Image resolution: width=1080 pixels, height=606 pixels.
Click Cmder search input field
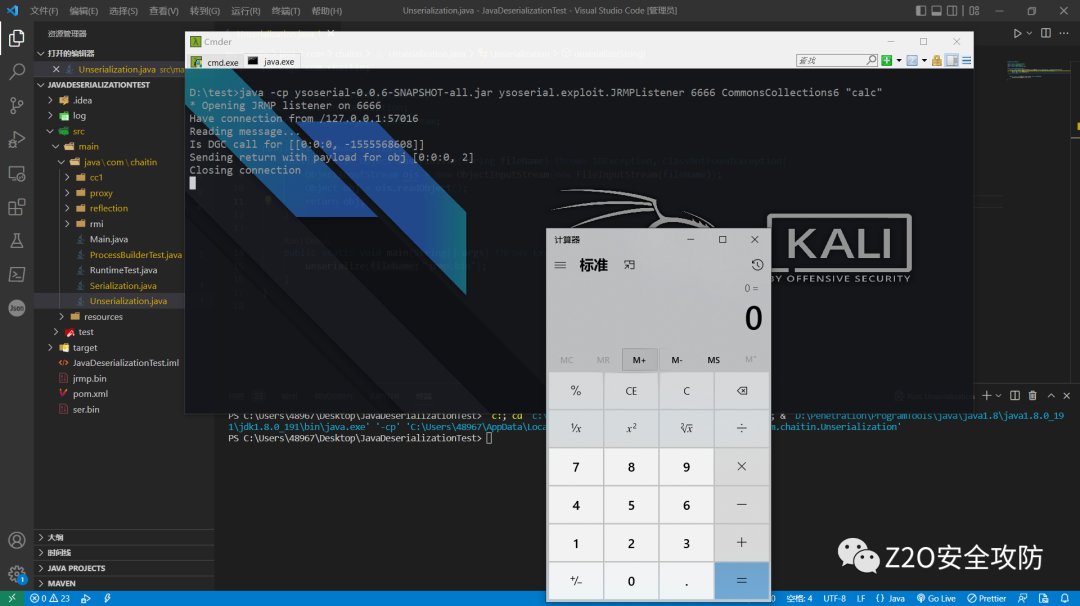(x=831, y=61)
